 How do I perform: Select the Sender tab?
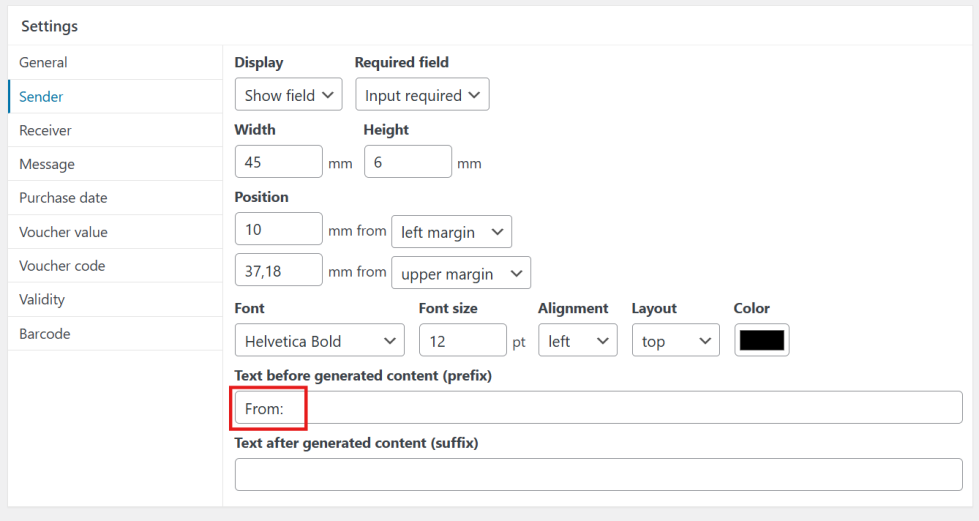pyautogui.click(x=41, y=96)
